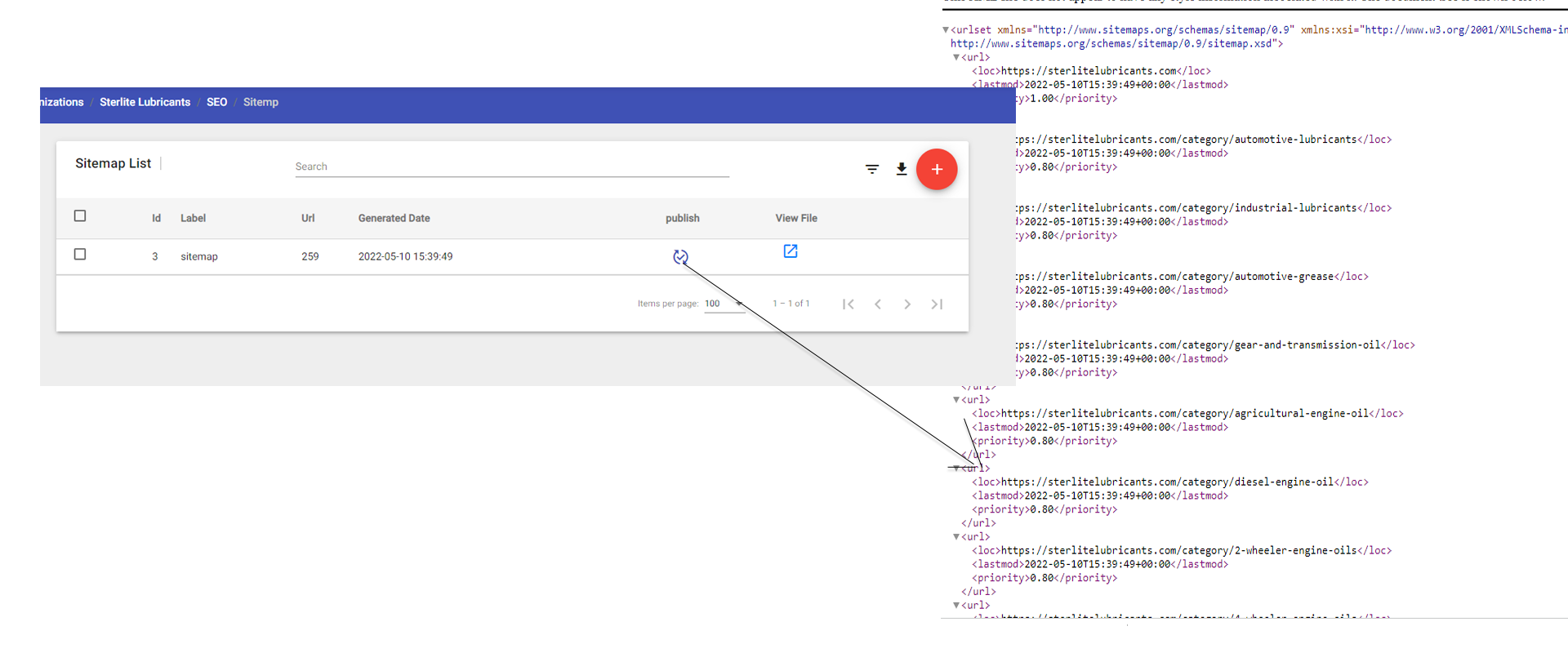
Task: Click the red add sitemap button
Action: pos(937,169)
